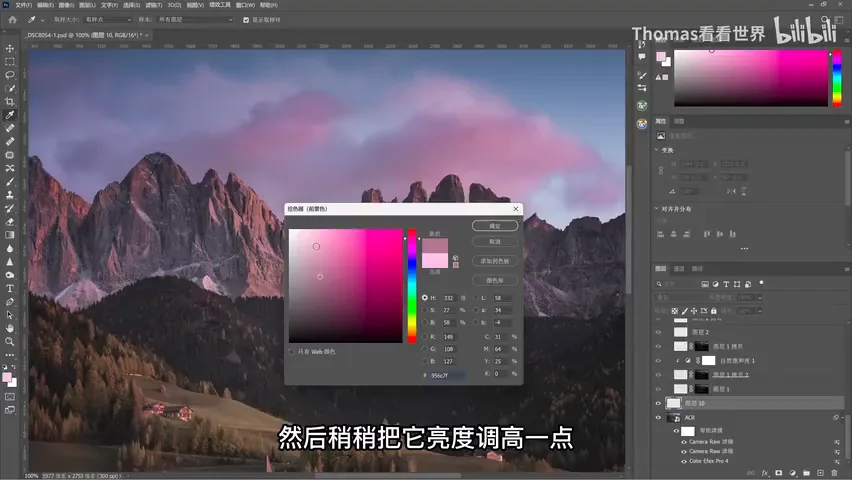Select the Lasso tool
852x480 pixels.
[x=10, y=74]
